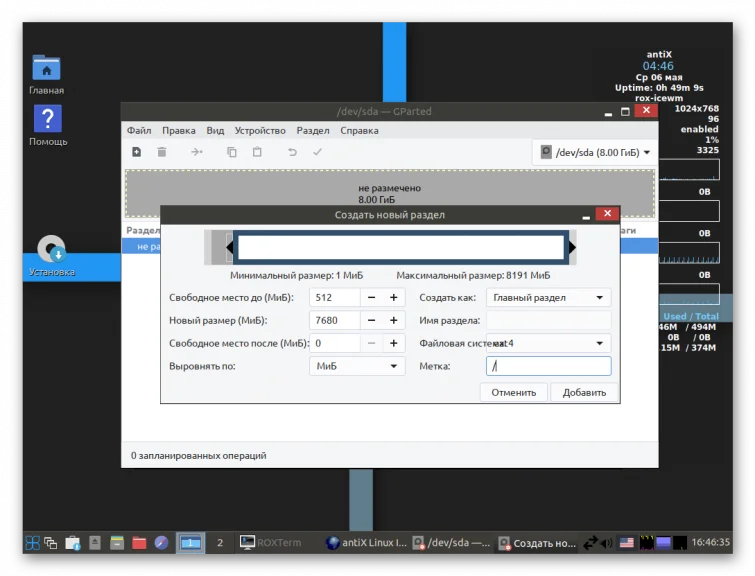Expand the Создать как dropdown
The image size is (755, 576).
coord(548,298)
